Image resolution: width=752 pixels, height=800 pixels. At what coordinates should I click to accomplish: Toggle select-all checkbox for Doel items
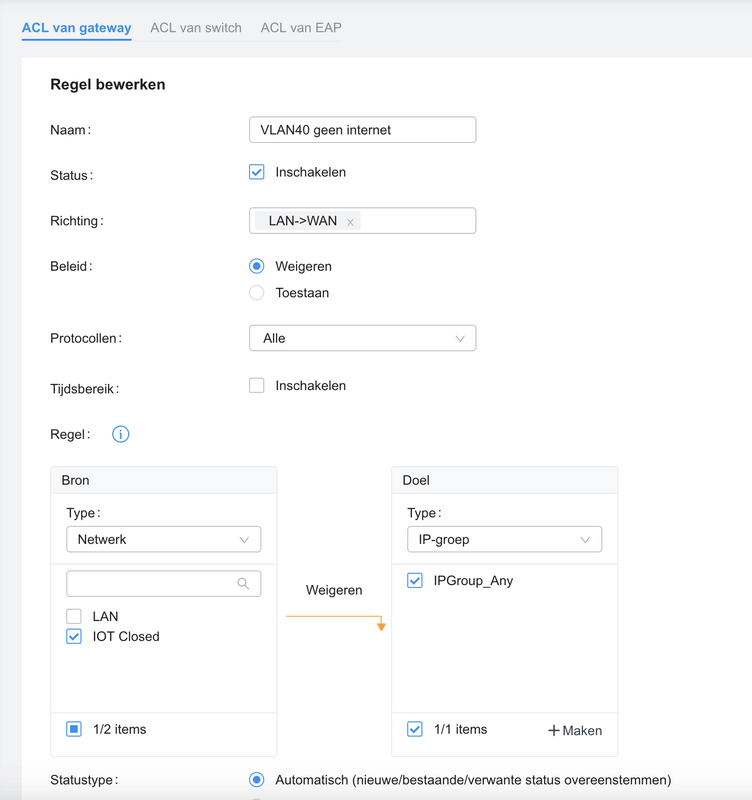pos(415,729)
